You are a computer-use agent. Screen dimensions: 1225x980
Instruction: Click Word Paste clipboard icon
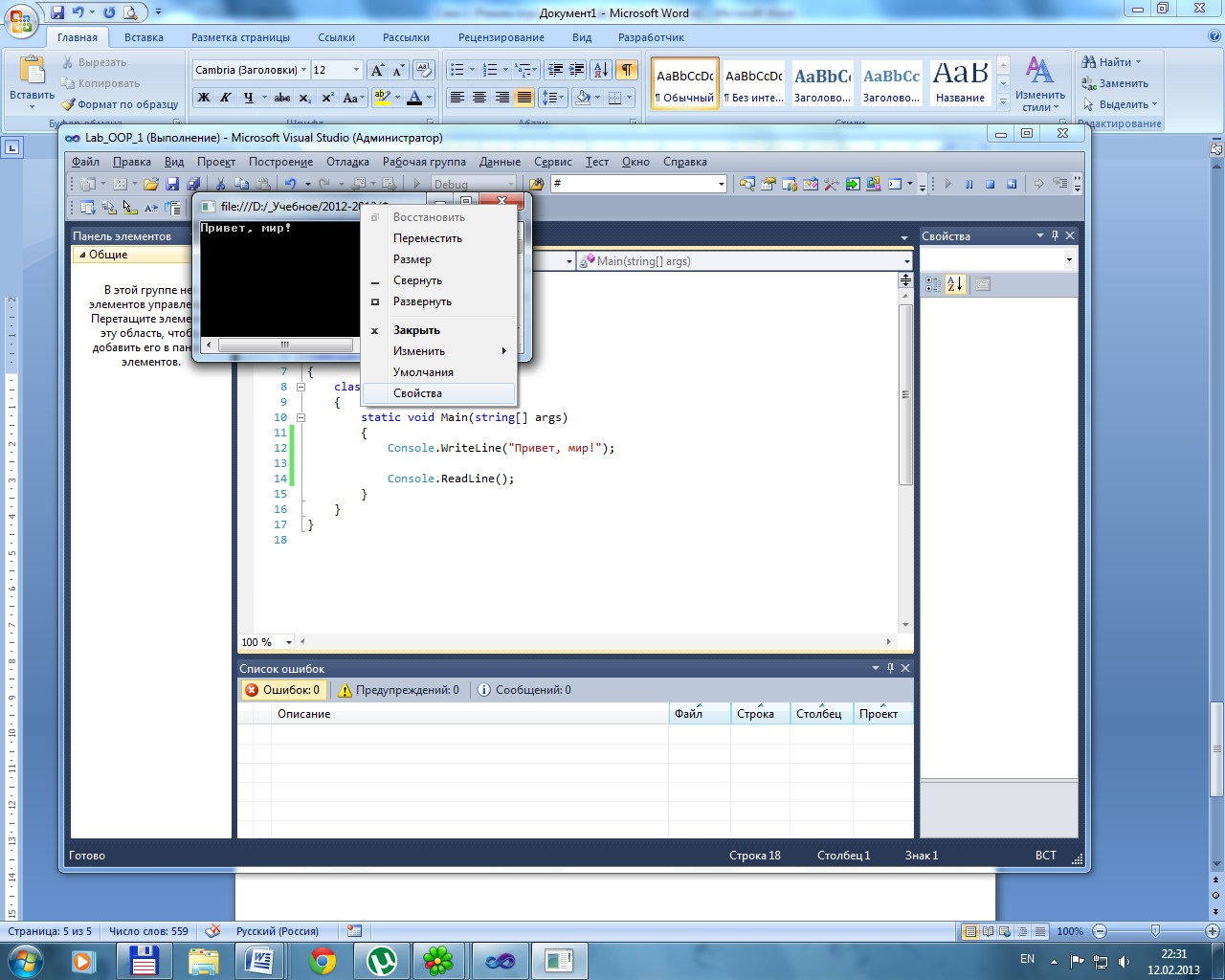point(33,72)
